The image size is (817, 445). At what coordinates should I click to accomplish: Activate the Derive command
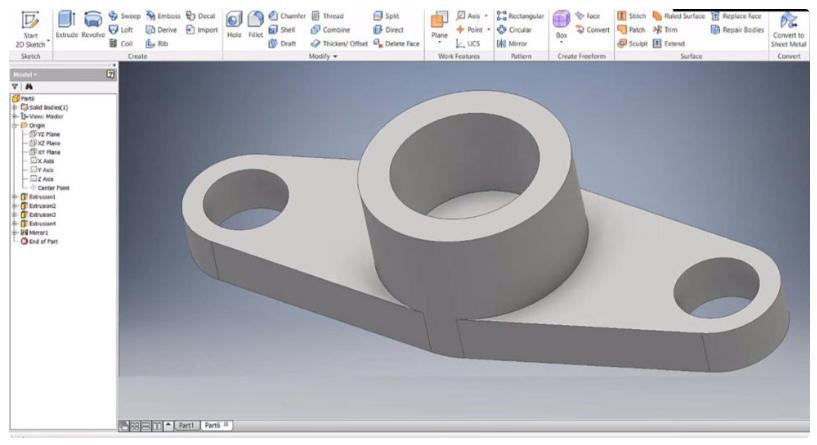[162, 30]
